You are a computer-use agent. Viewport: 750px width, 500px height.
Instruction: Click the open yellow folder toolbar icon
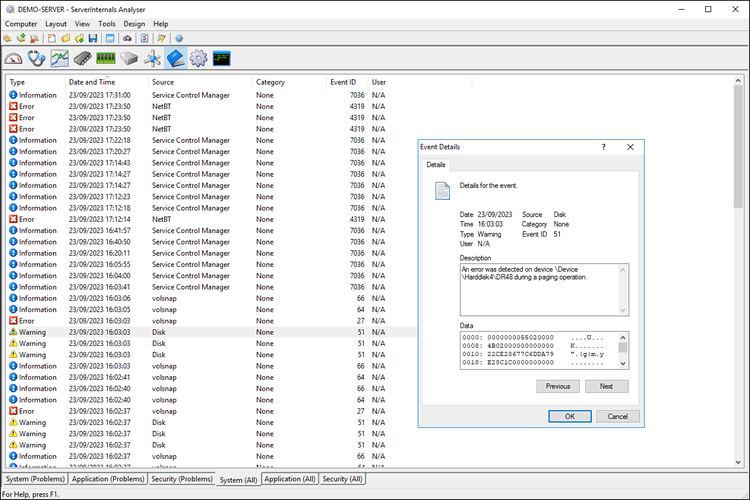pos(66,38)
